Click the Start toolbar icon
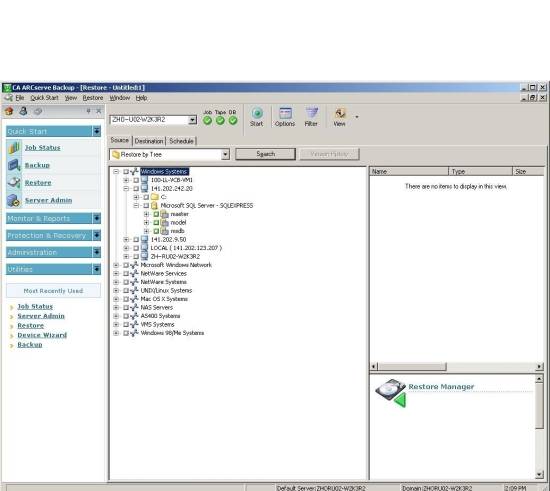The height and width of the screenshot is (491, 550). (x=257, y=113)
